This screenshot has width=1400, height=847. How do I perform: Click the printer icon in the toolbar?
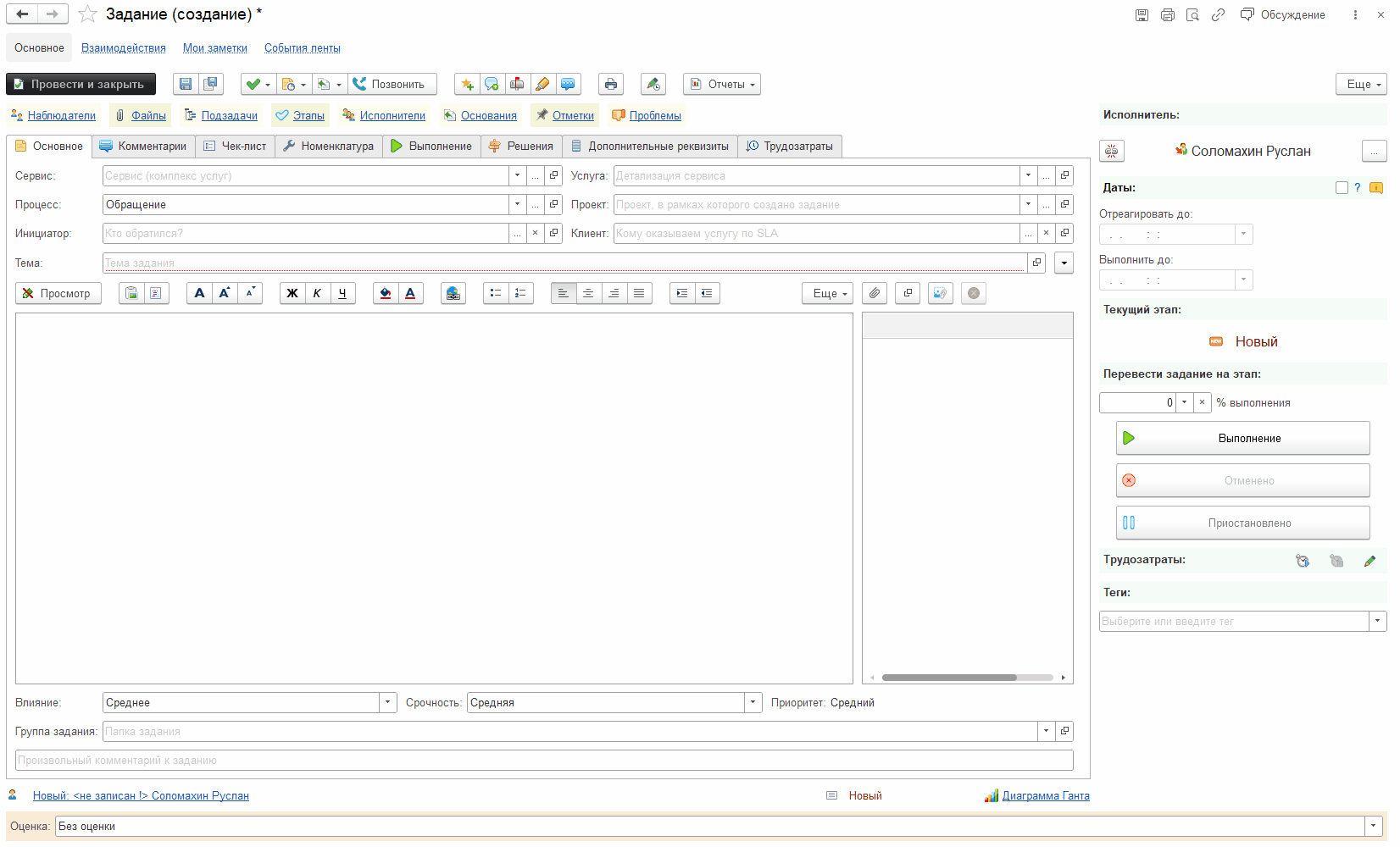point(610,84)
